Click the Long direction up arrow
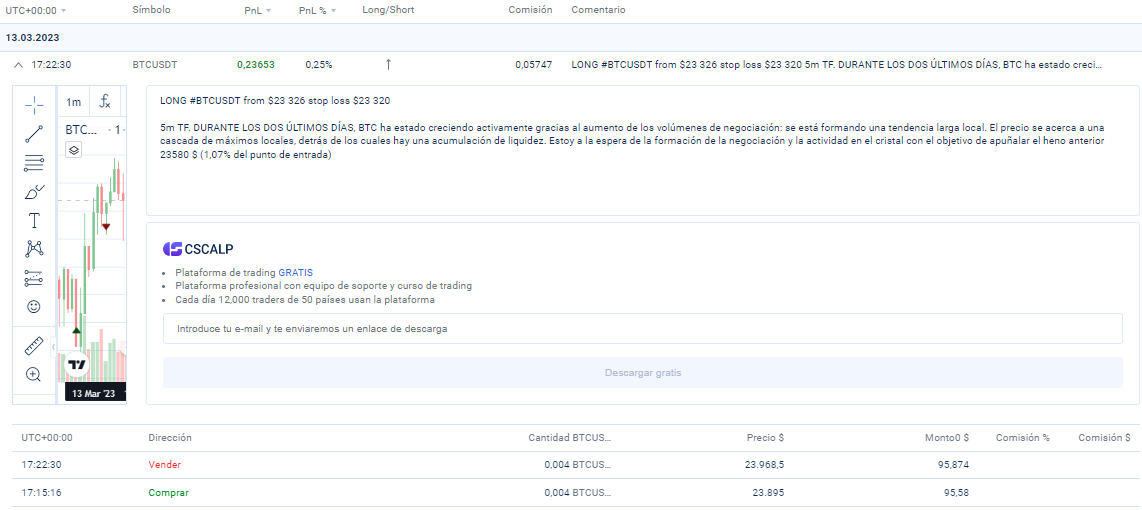Viewport: 1142px width, 510px height. pyautogui.click(x=388, y=65)
